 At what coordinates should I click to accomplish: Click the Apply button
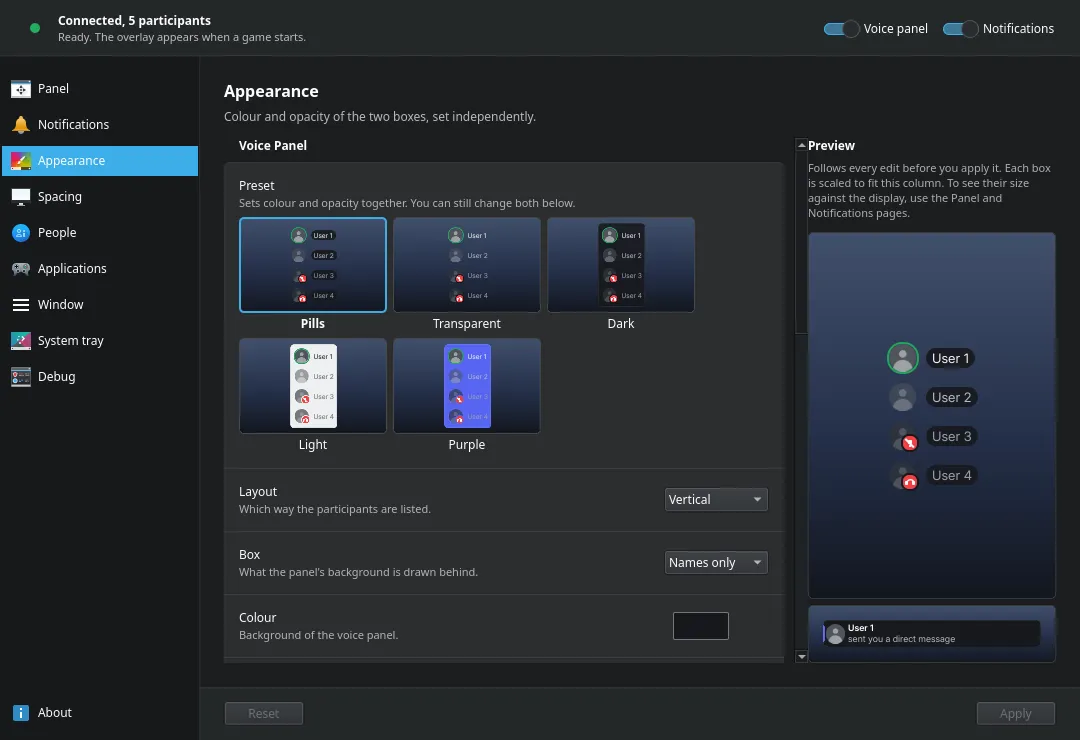pos(1015,714)
